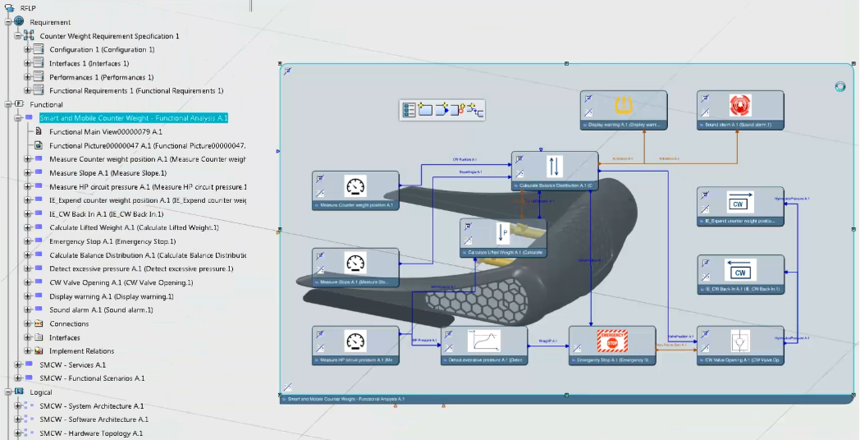Click the graph icon in Detect excessive pressure block
The image size is (860, 440).
(484, 341)
